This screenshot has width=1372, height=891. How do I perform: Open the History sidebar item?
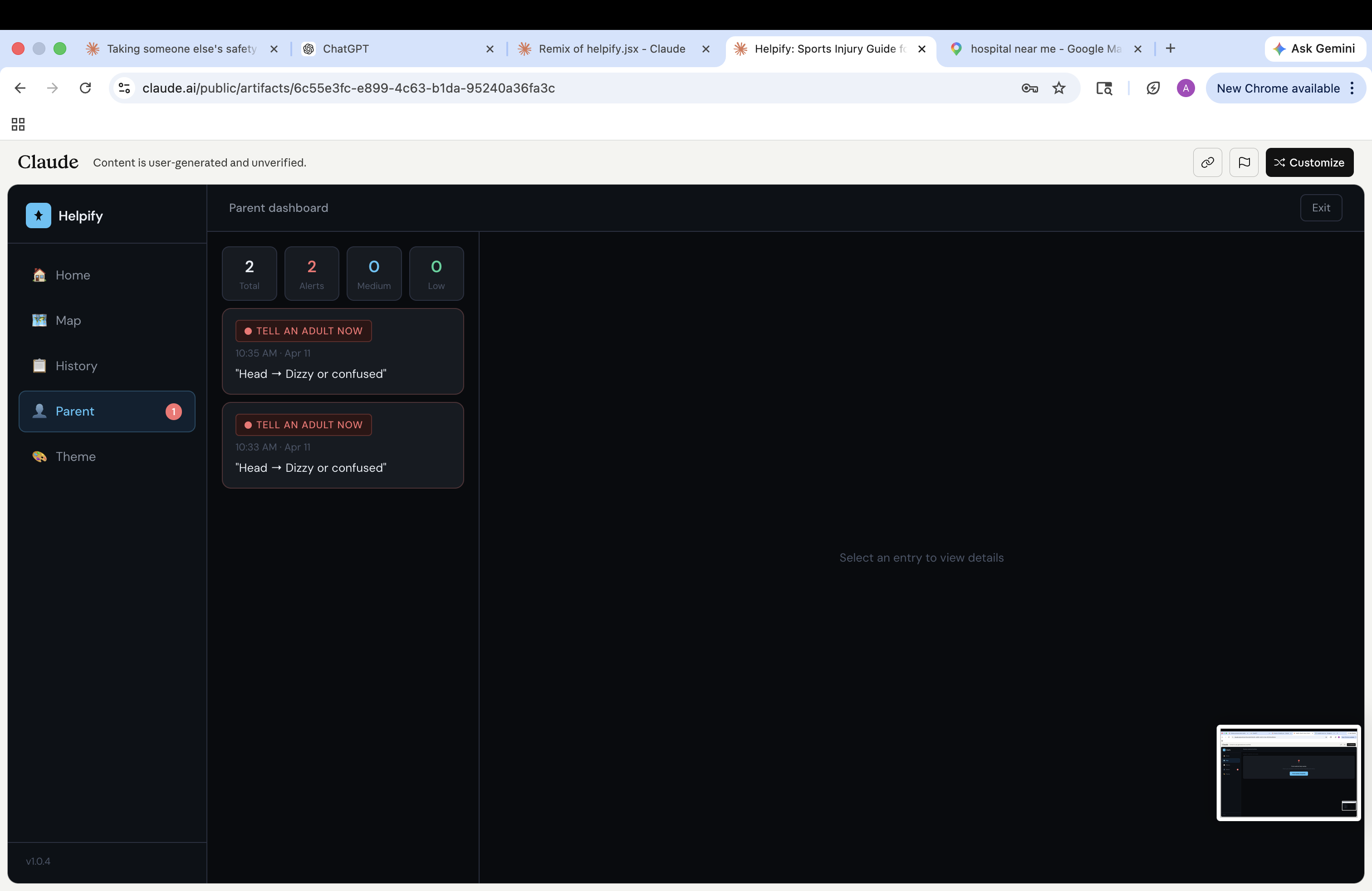[x=76, y=366]
